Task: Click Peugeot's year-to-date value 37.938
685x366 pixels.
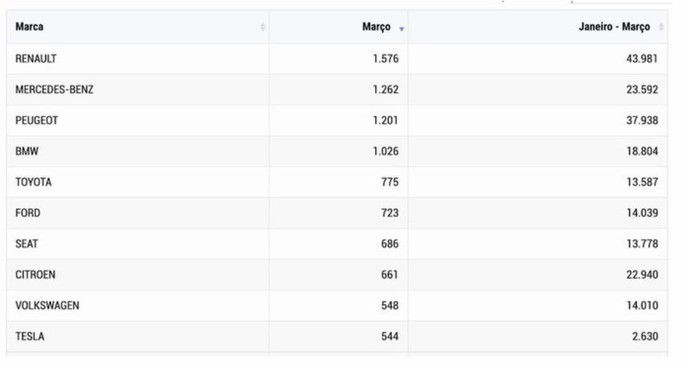Action: click(x=642, y=121)
